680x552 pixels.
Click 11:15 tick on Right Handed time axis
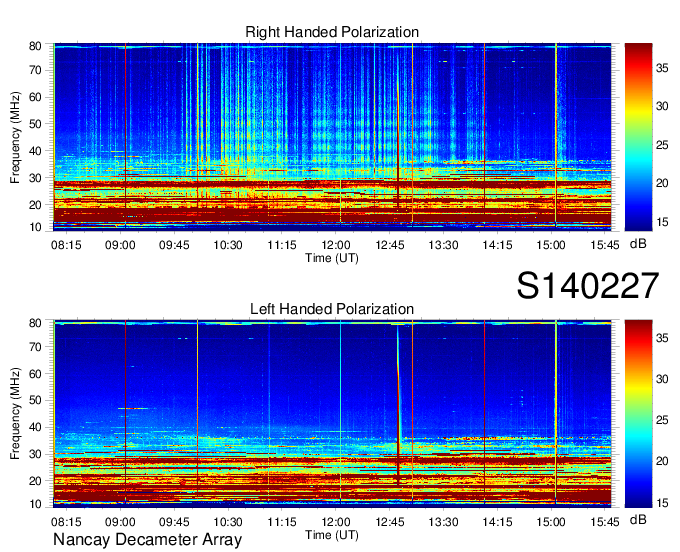(282, 245)
